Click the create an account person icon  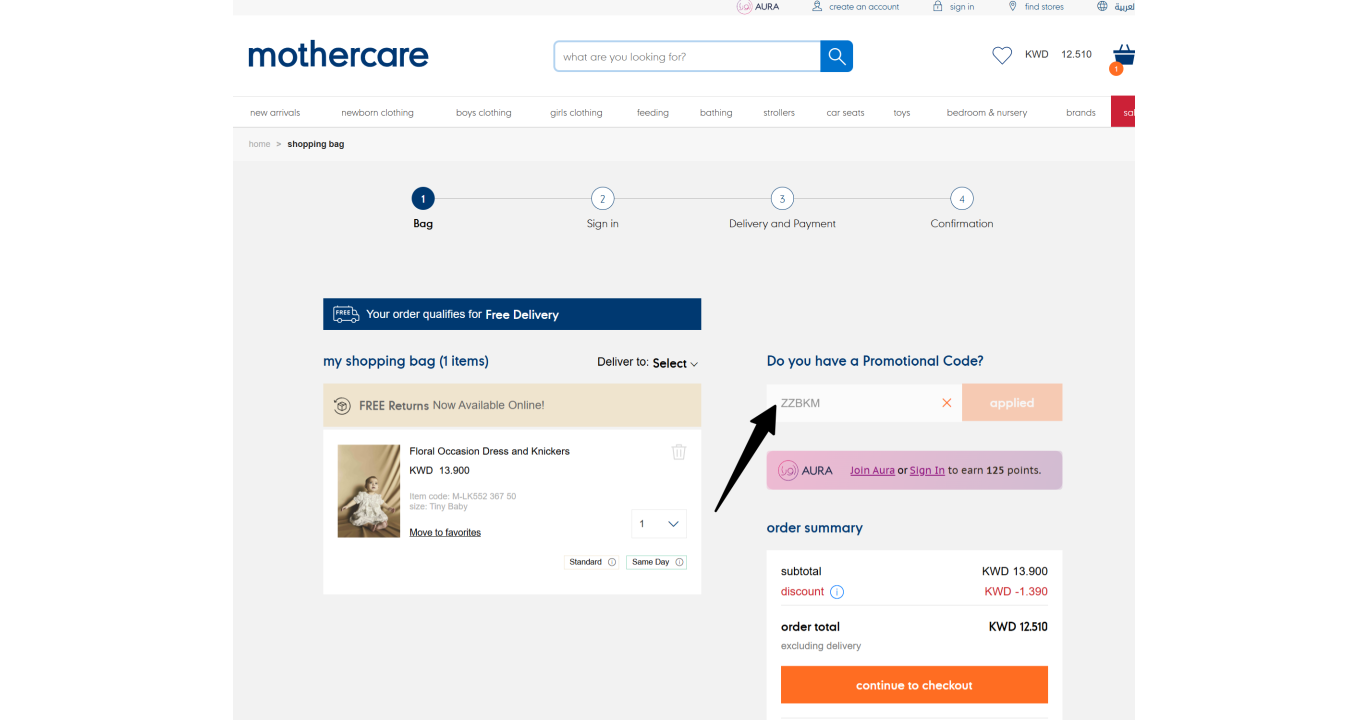click(817, 6)
